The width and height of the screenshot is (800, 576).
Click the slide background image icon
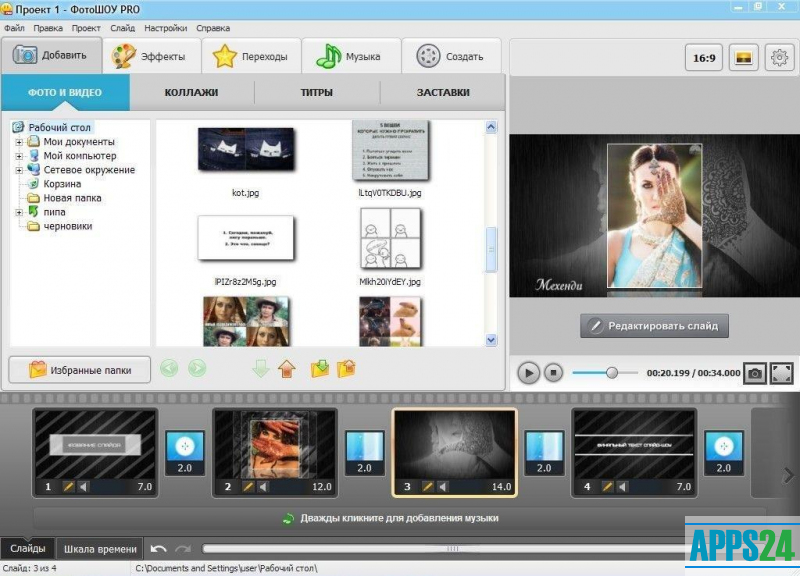coord(742,57)
